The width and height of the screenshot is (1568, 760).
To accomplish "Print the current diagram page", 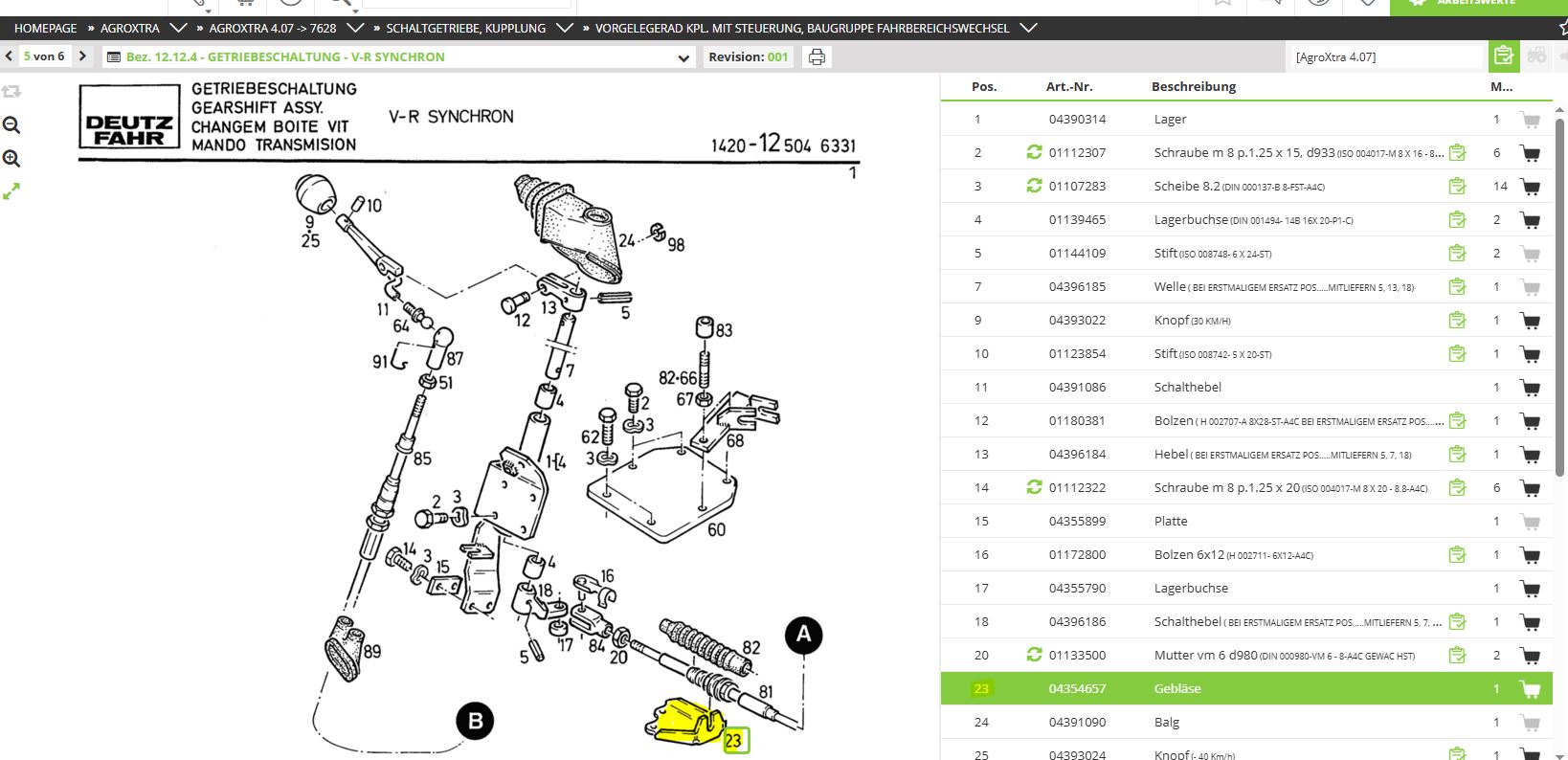I will [817, 57].
